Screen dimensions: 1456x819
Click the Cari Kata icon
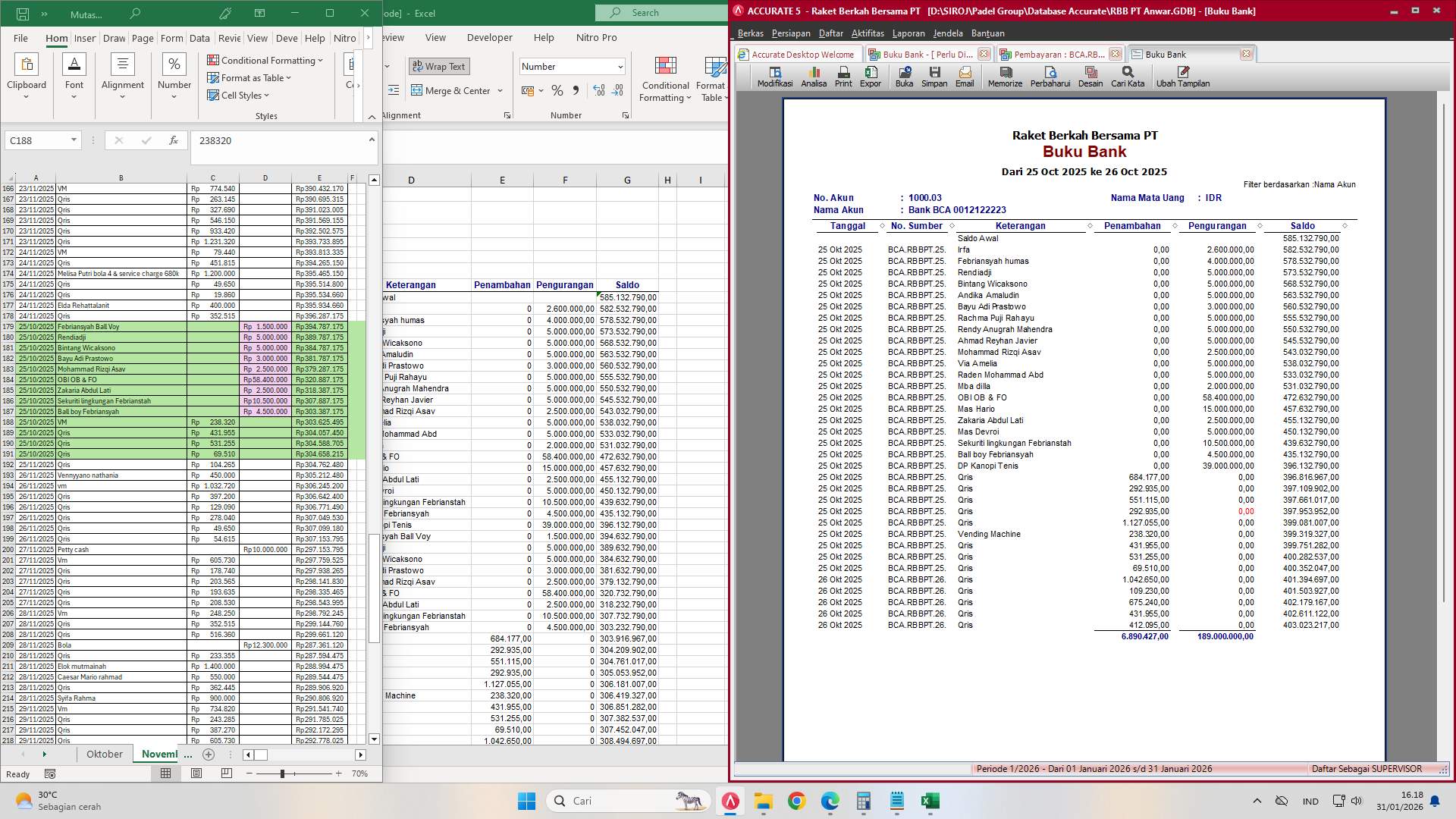tap(1128, 76)
